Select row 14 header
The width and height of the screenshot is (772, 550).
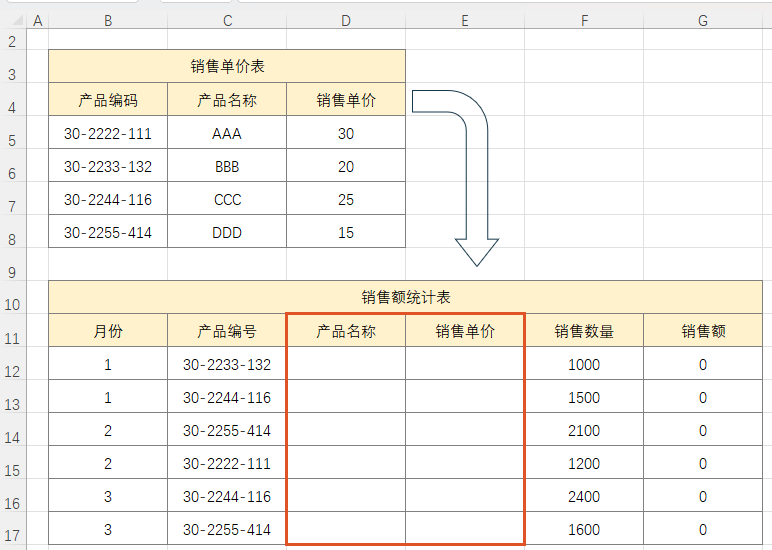click(x=13, y=429)
